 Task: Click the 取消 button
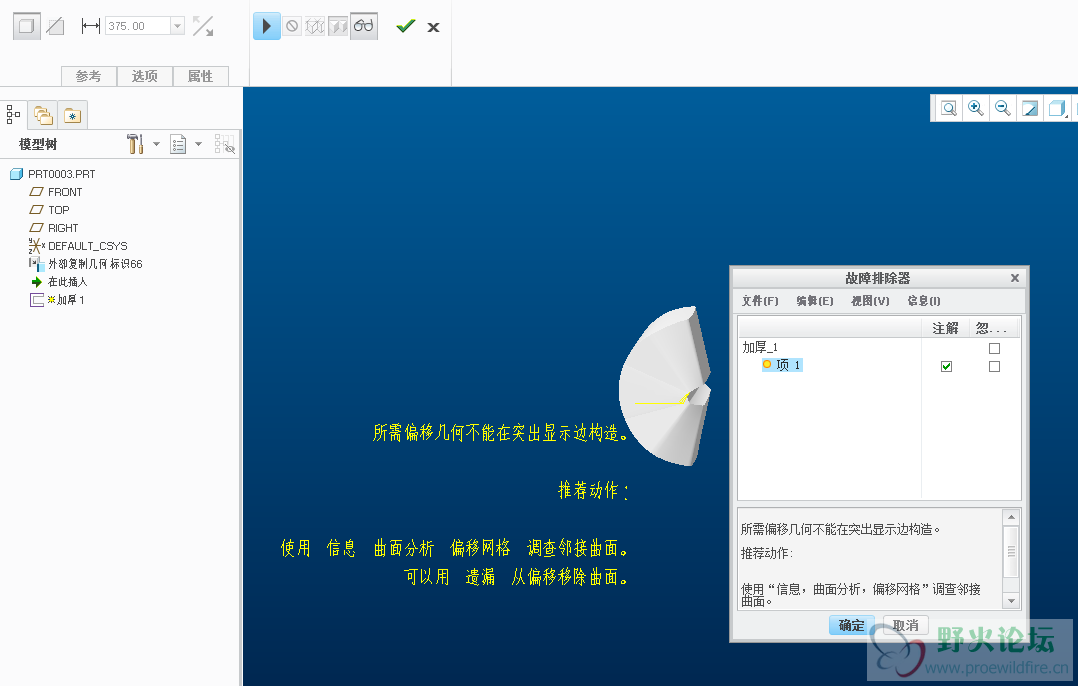(x=905, y=625)
